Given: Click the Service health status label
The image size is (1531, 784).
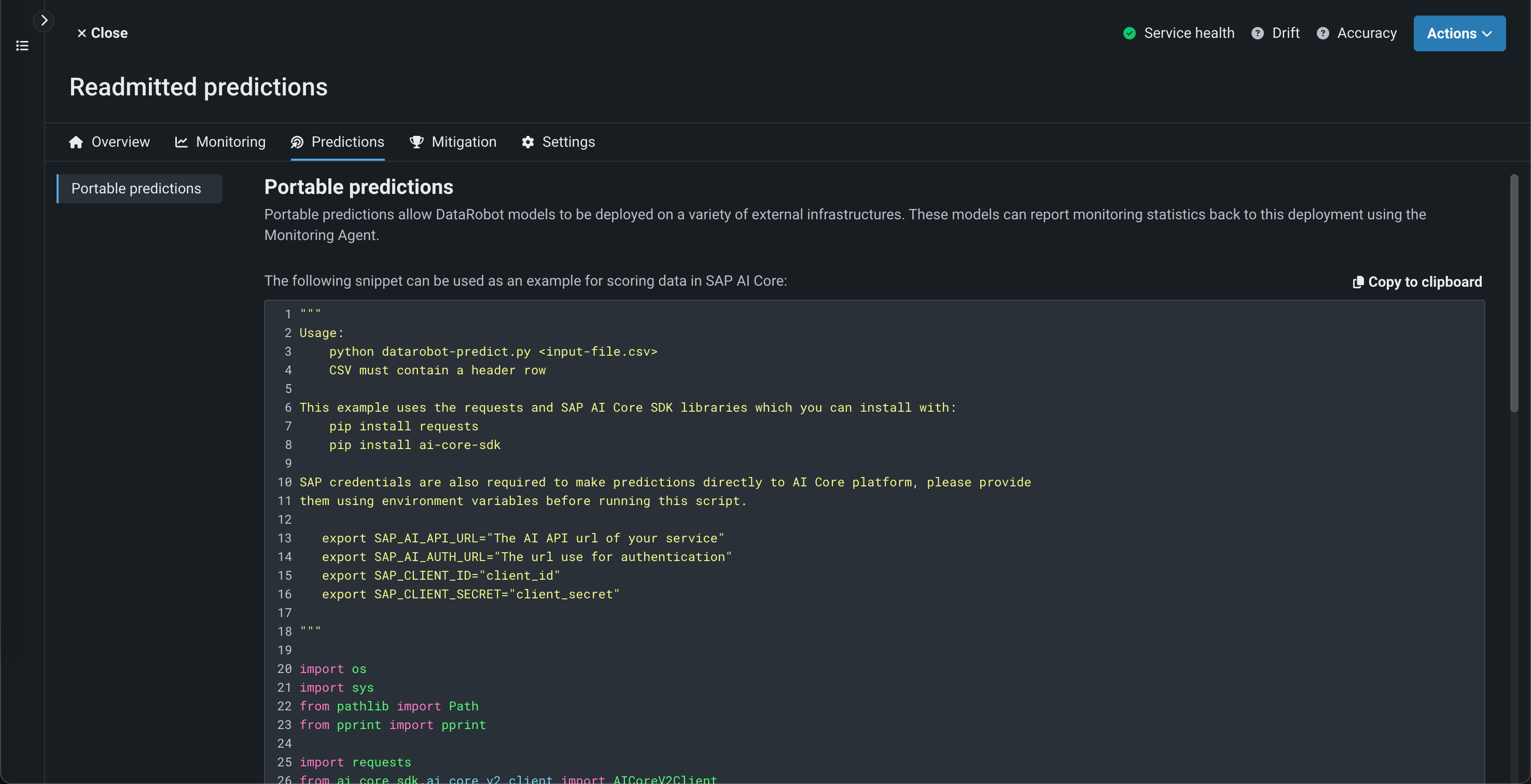Looking at the screenshot, I should [1189, 33].
